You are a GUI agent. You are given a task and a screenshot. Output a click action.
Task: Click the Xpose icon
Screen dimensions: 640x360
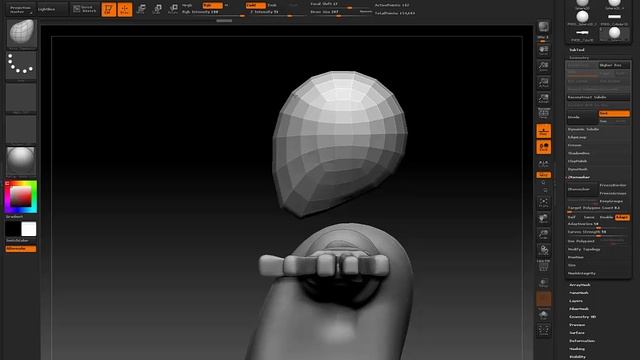[543, 330]
